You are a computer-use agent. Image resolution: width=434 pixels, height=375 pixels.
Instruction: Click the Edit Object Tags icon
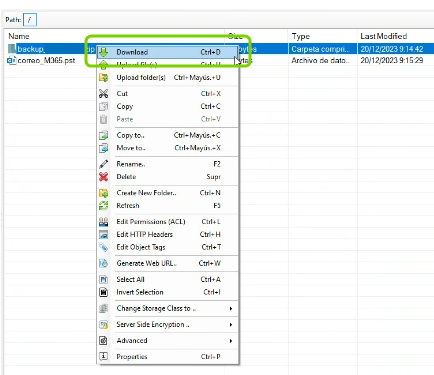click(x=104, y=247)
